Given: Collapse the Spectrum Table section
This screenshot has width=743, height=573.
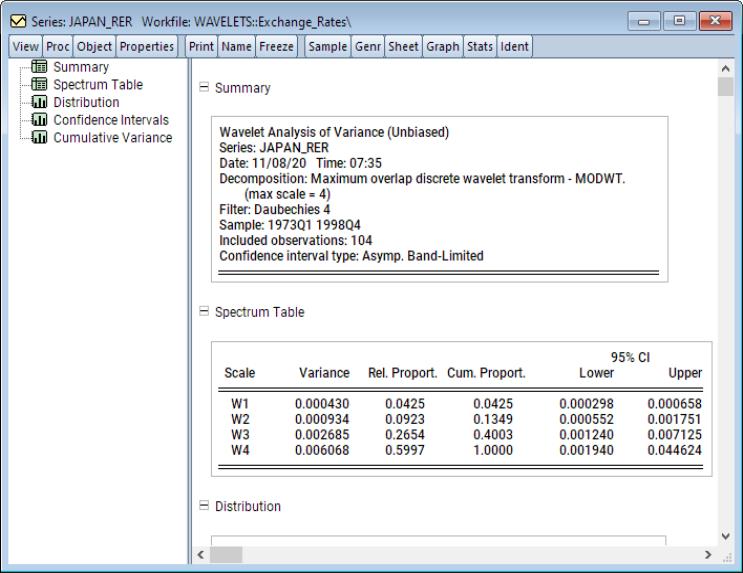Looking at the screenshot, I should click(205, 312).
